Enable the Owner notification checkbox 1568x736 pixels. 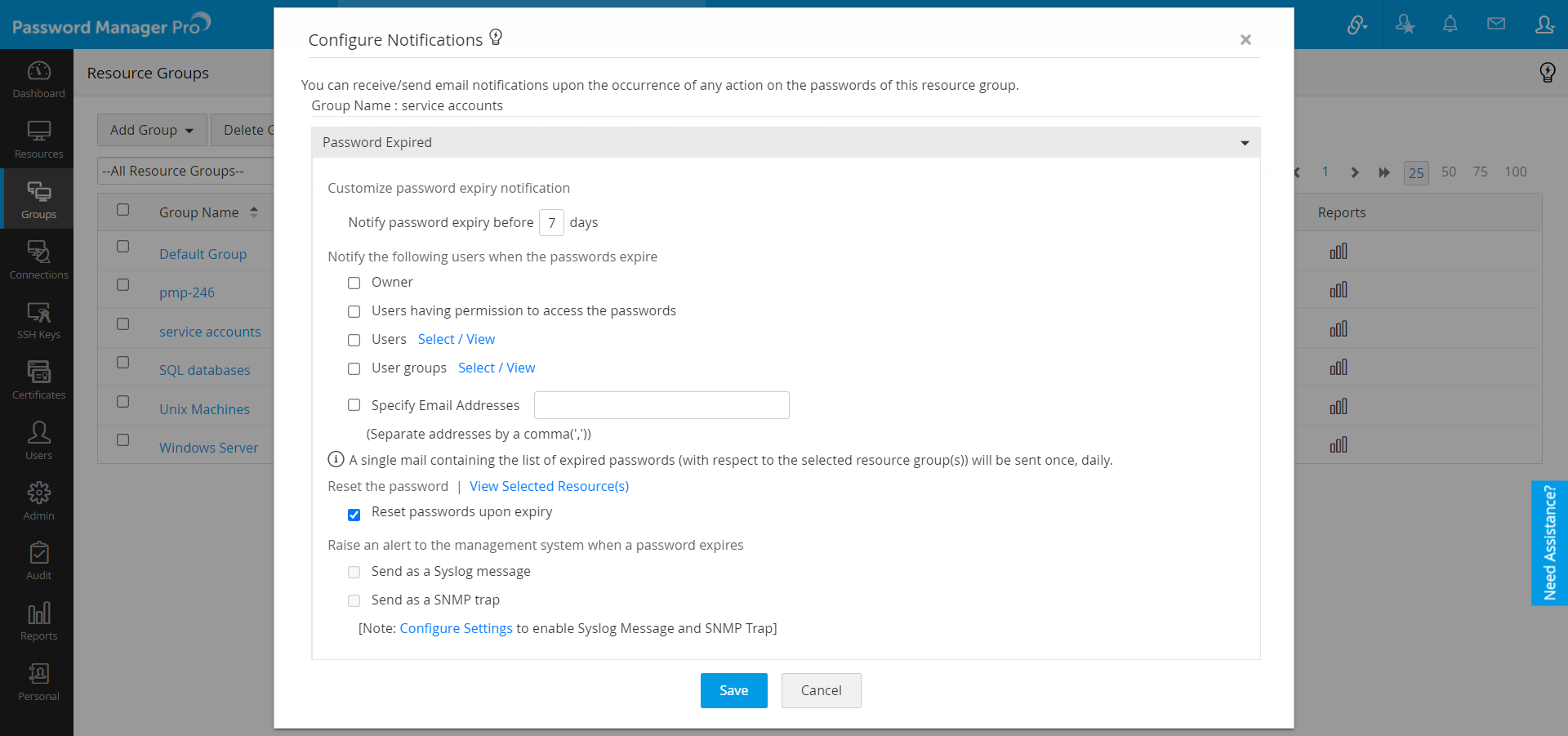pyautogui.click(x=354, y=283)
